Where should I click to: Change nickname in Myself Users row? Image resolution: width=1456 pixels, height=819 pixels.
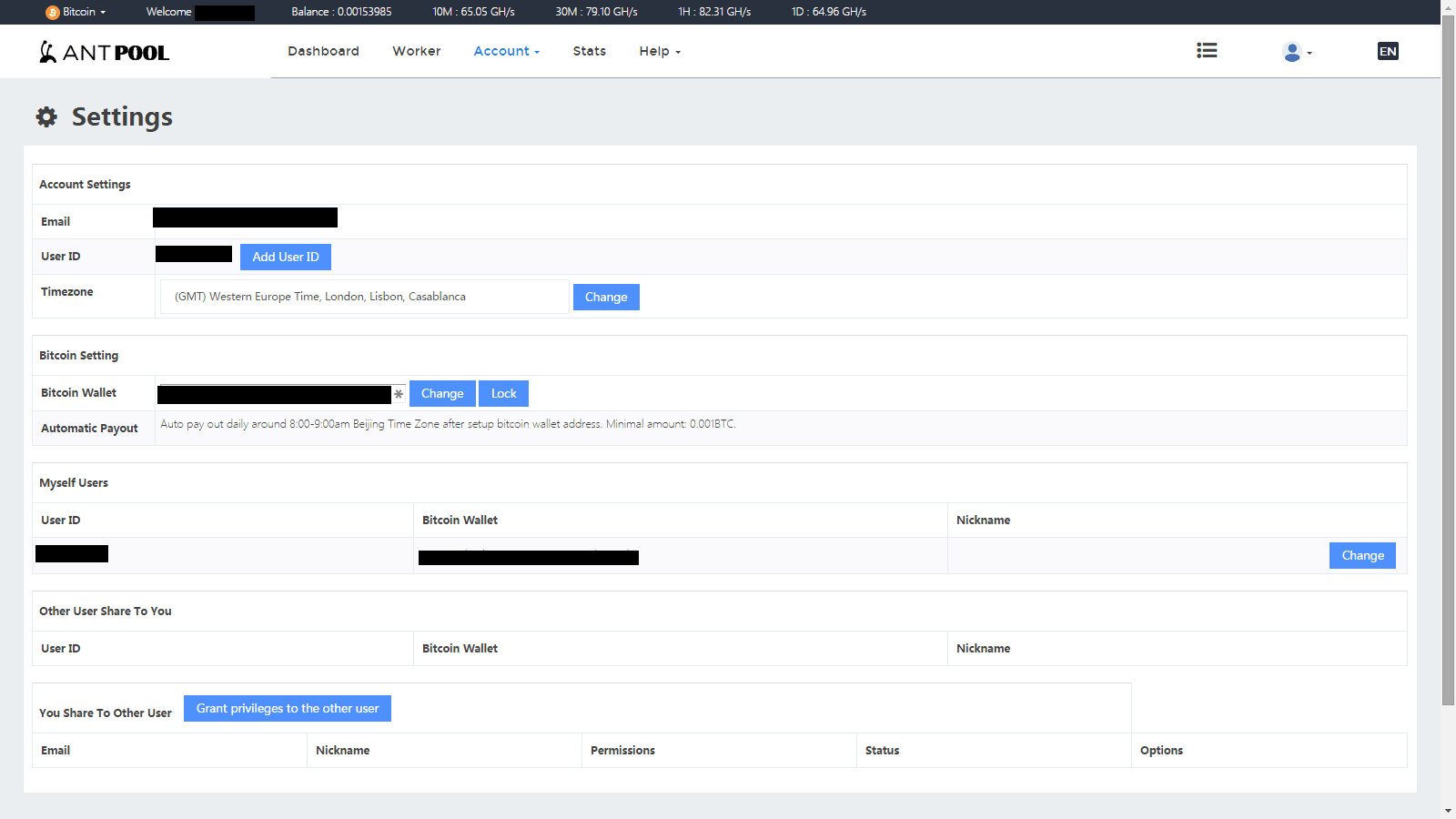(1362, 555)
